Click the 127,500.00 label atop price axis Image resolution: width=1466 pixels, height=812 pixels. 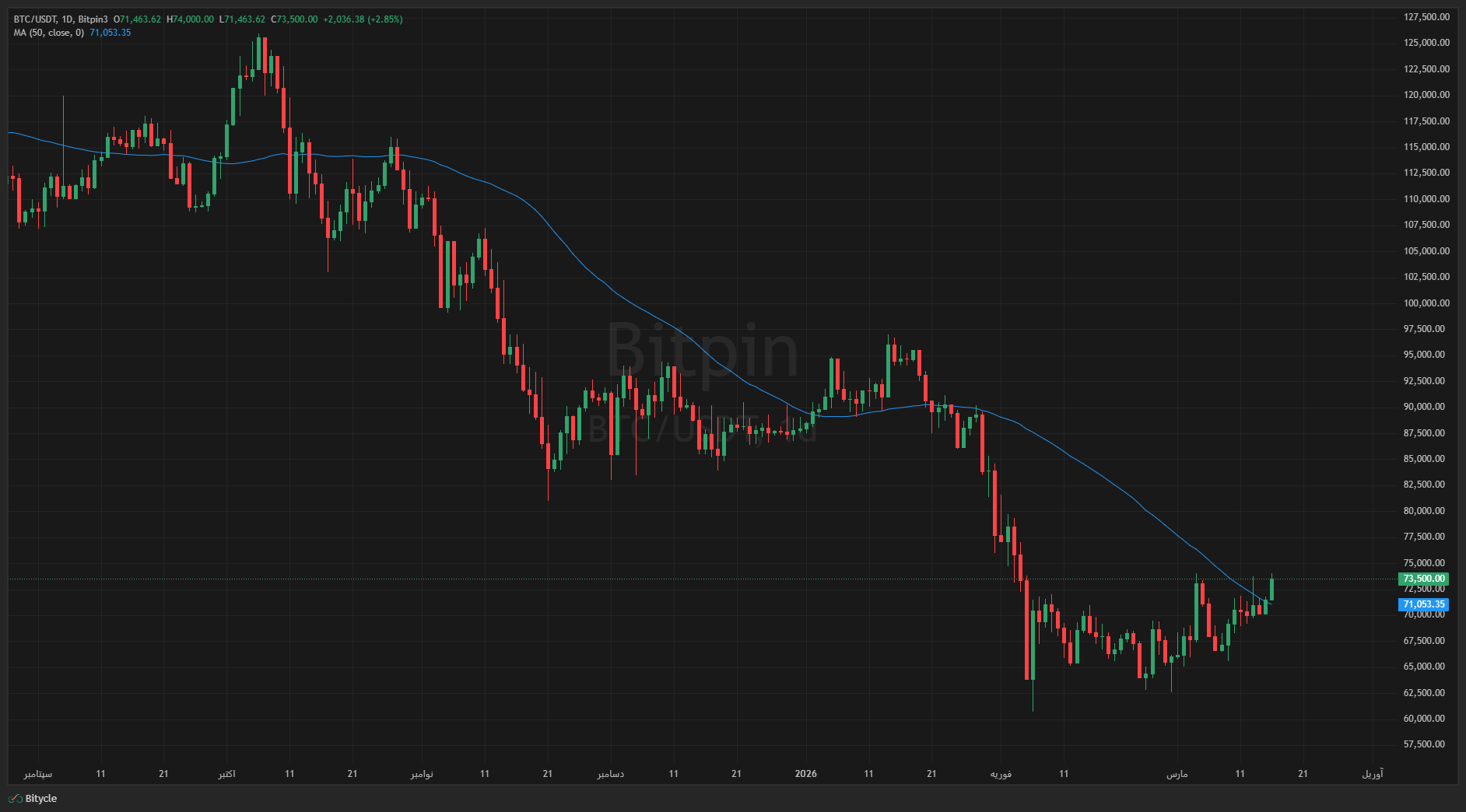[1426, 16]
